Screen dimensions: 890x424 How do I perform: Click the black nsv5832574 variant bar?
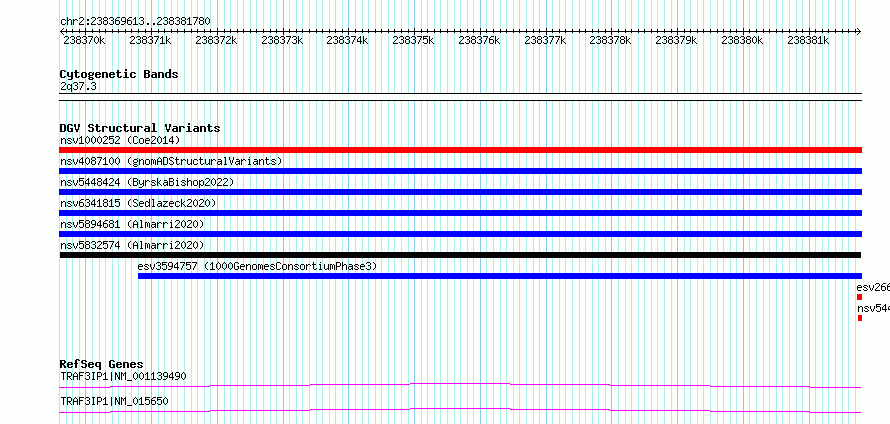point(460,255)
